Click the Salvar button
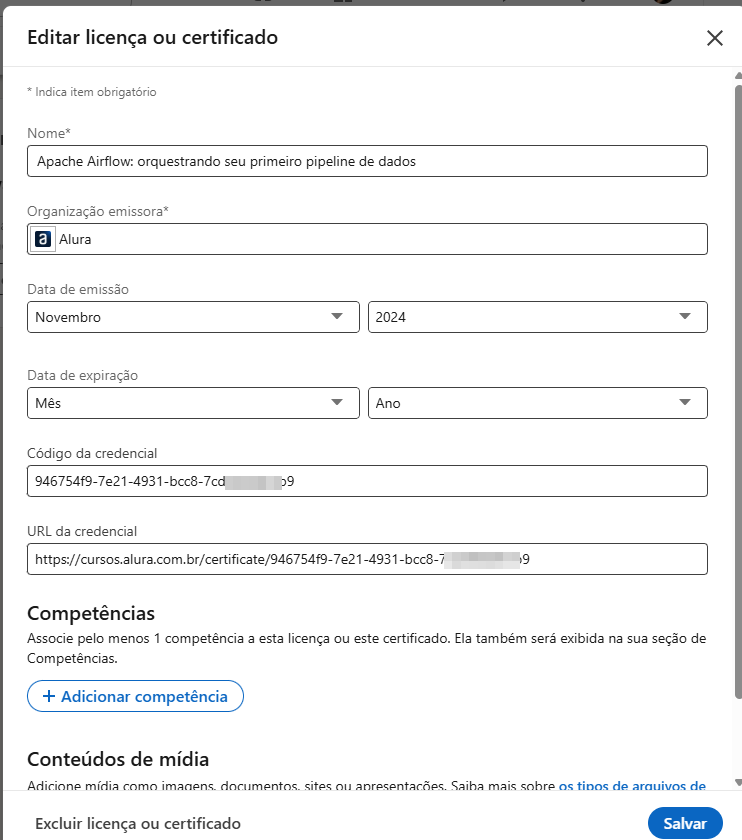This screenshot has height=840, width=742. coord(685,822)
